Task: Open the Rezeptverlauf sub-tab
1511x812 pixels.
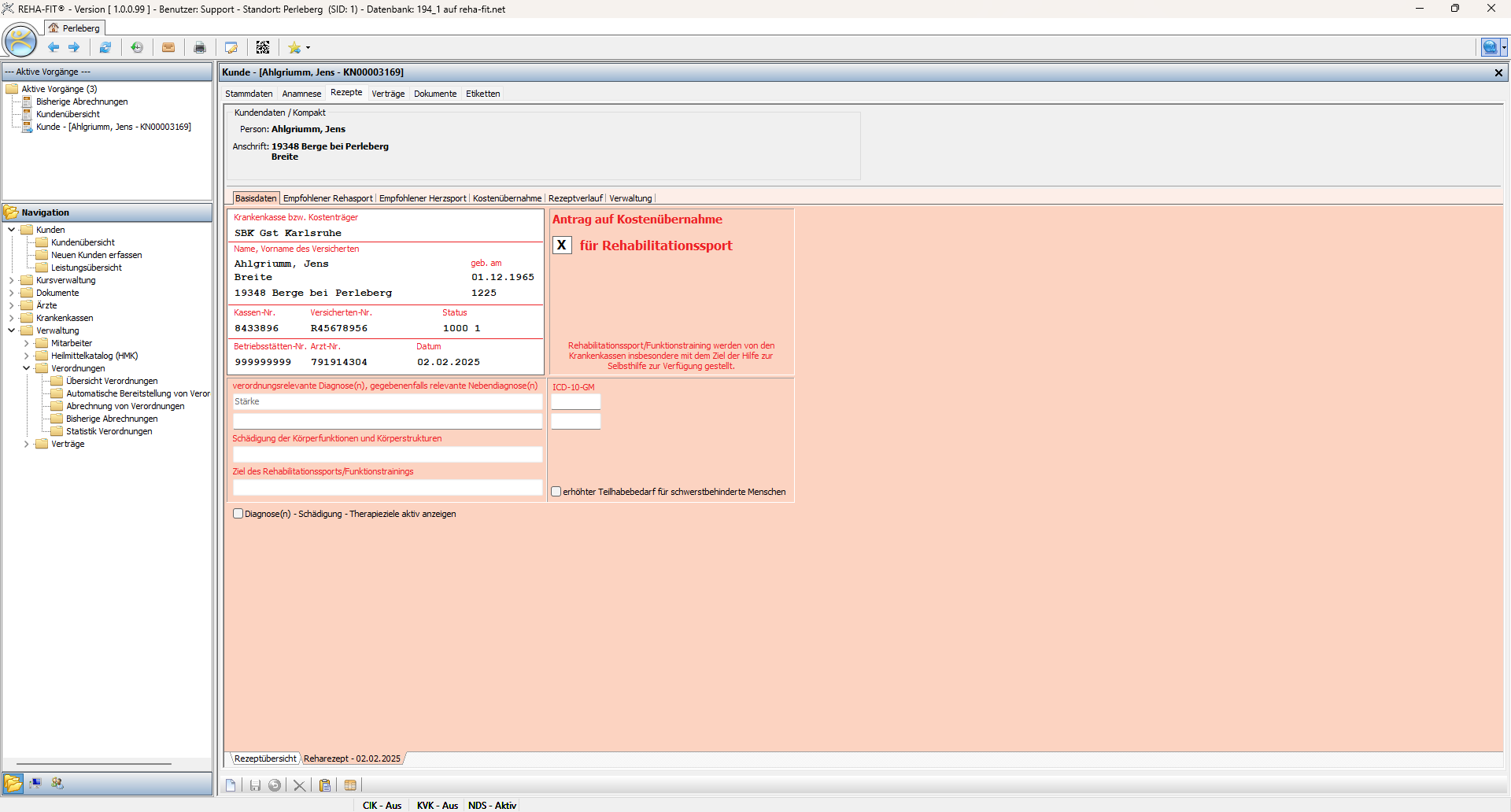Action: 575,198
